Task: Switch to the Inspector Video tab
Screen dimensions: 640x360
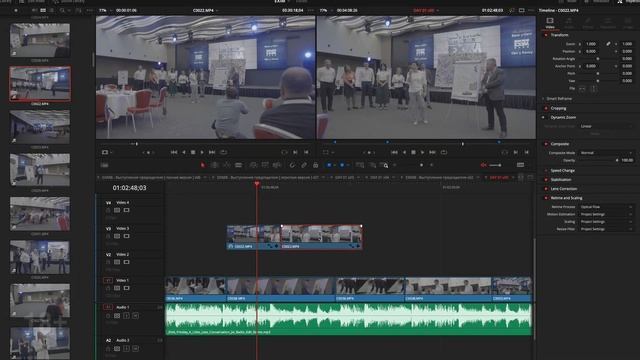Action: click(550, 23)
